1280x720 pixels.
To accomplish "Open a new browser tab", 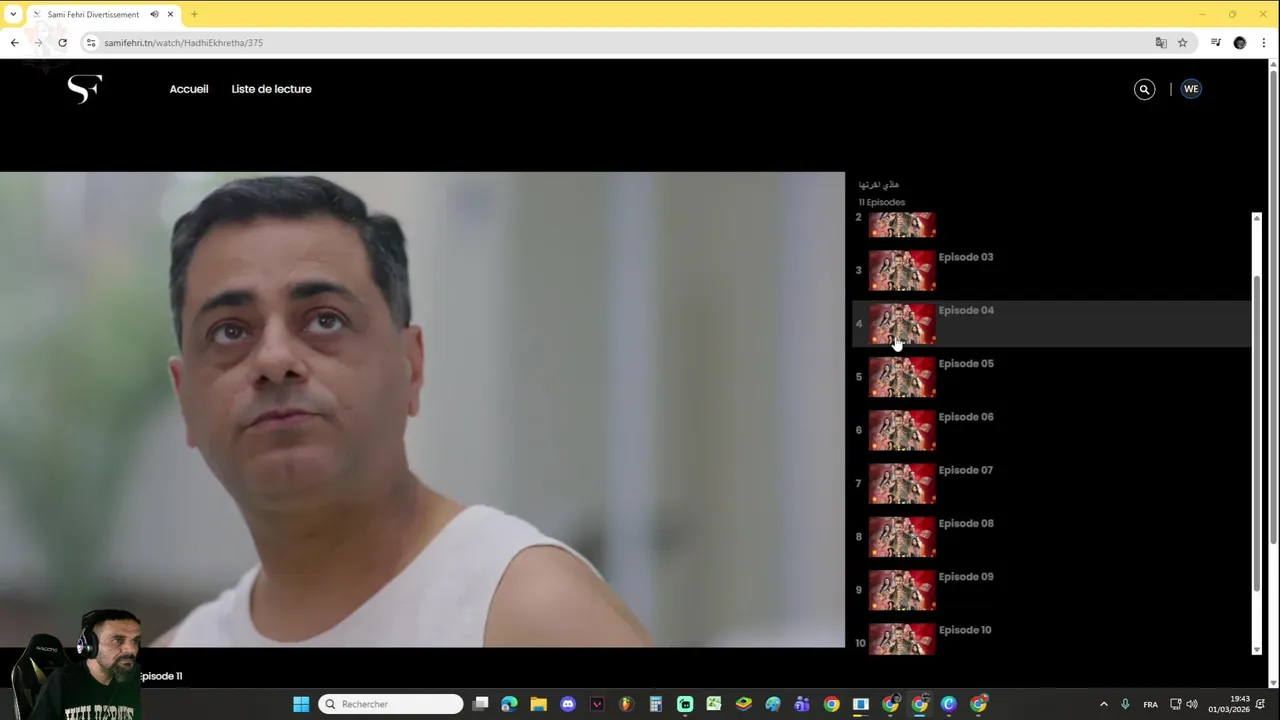I will (x=194, y=14).
